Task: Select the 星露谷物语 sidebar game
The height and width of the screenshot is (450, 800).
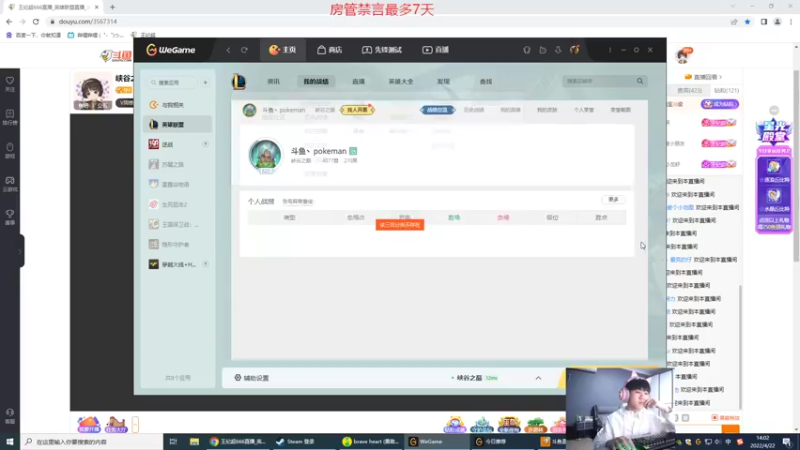Action: coord(178,184)
